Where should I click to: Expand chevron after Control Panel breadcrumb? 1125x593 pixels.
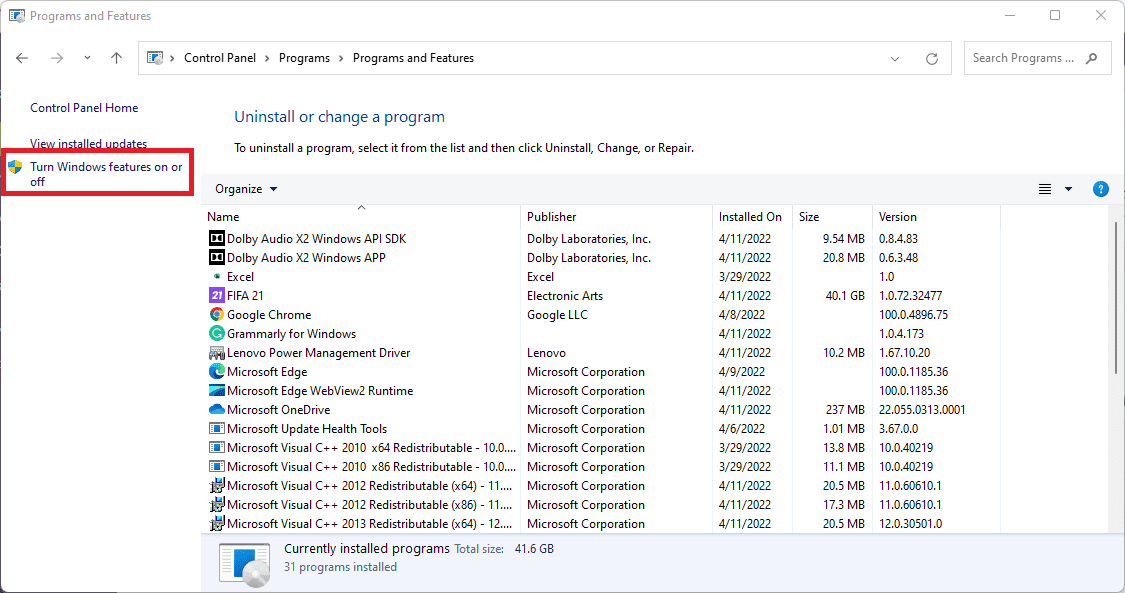(x=267, y=59)
